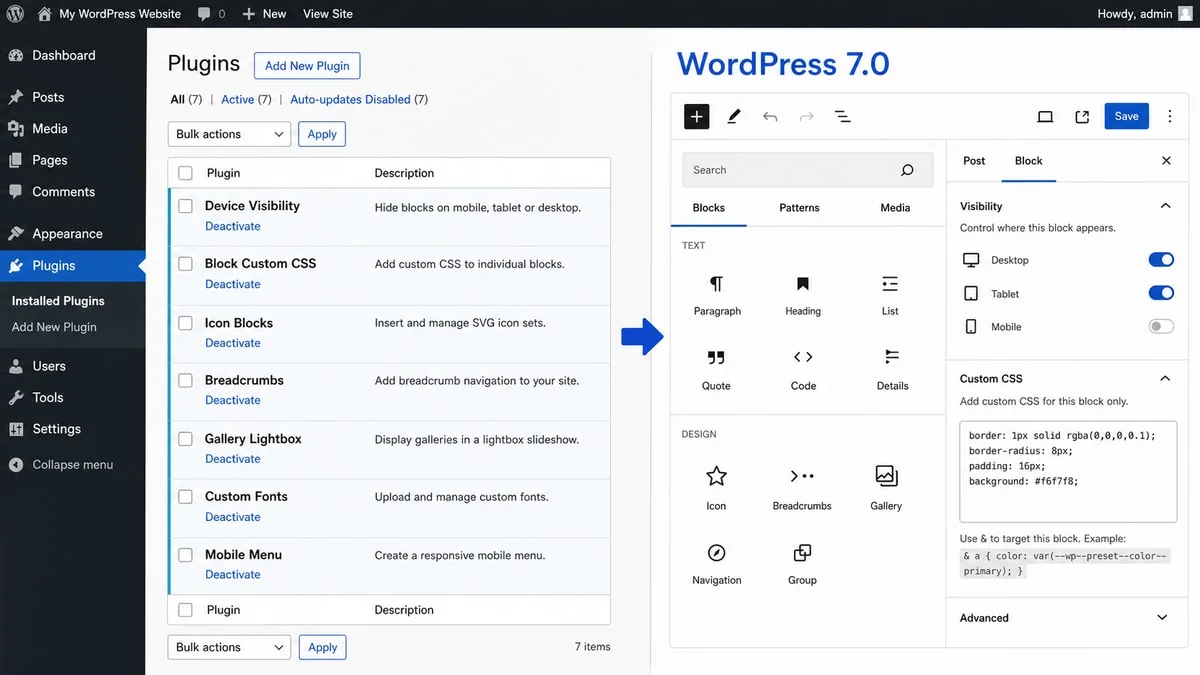
Task: Click the redo arrow in editor toolbar
Action: pos(806,117)
